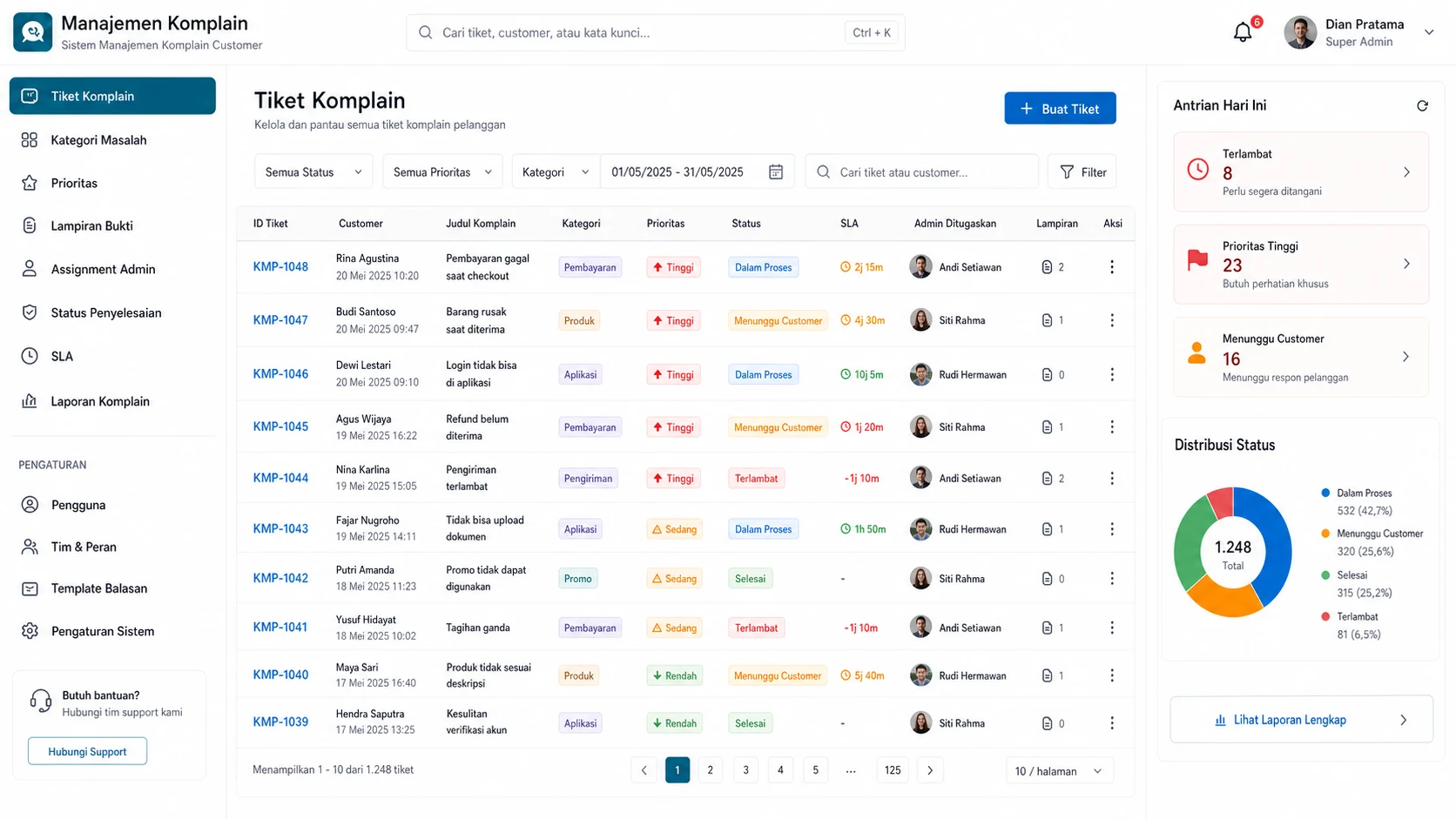Open the calendar icon in date range
The height and width of the screenshot is (819, 1456).
click(x=776, y=172)
